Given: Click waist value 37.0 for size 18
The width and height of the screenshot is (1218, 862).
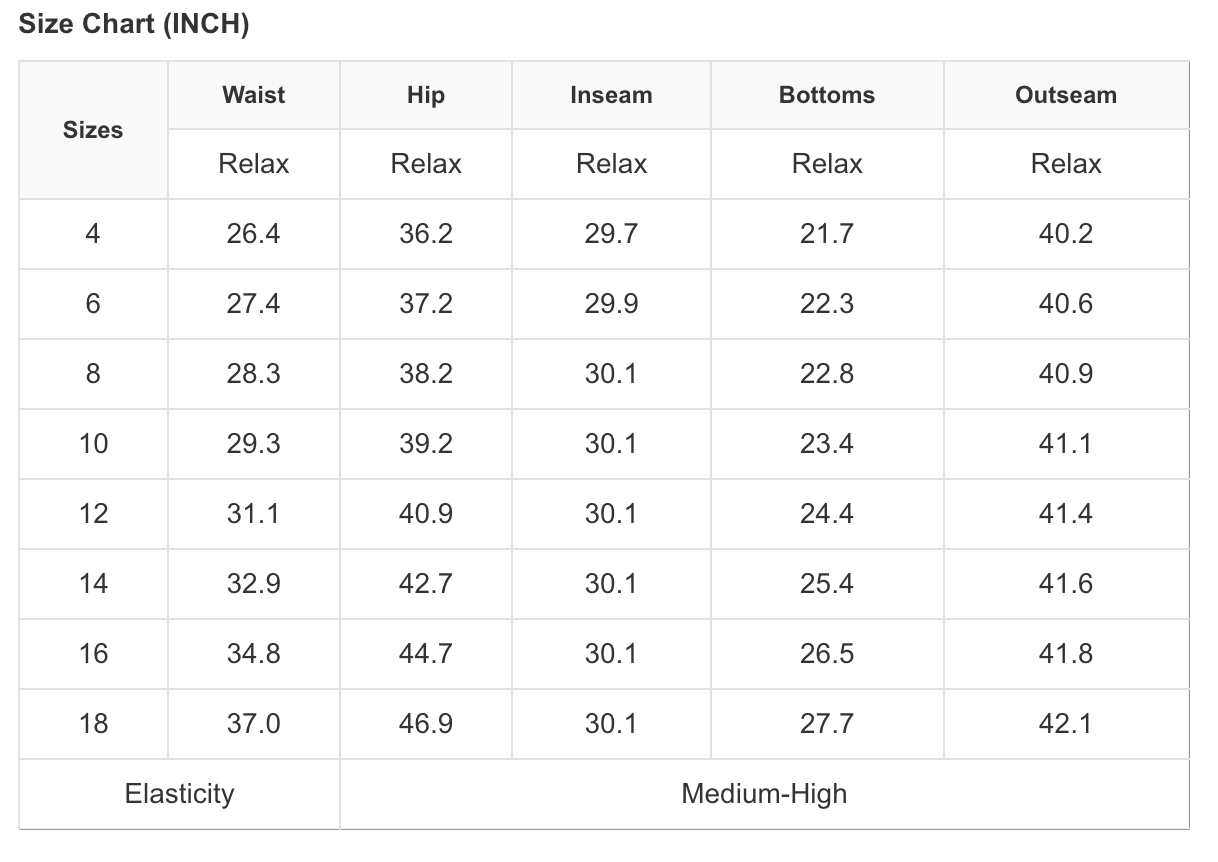Looking at the screenshot, I should (x=253, y=724).
